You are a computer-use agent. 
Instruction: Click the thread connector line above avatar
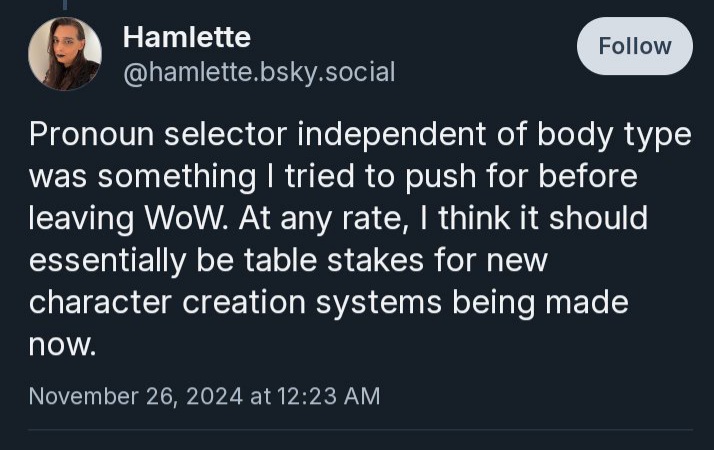pos(65,5)
